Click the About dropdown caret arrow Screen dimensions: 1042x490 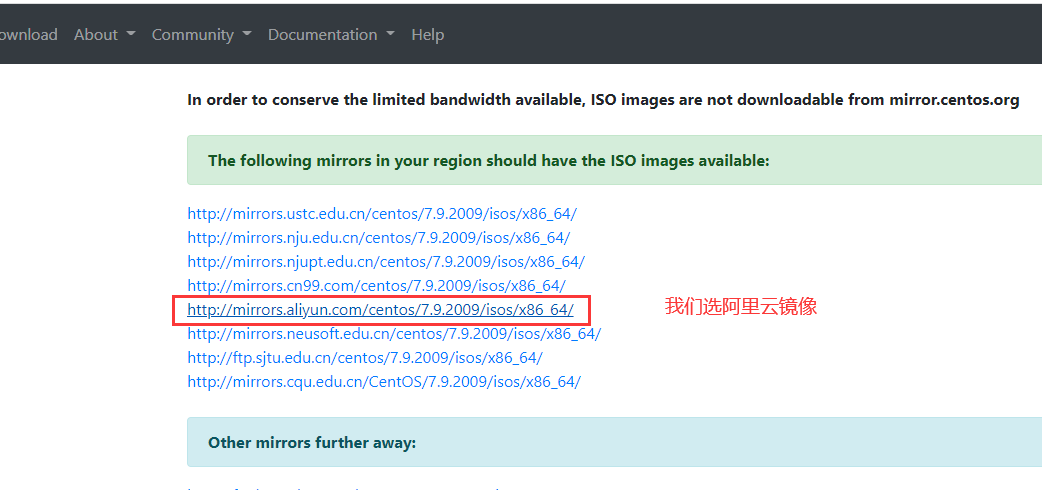click(131, 34)
